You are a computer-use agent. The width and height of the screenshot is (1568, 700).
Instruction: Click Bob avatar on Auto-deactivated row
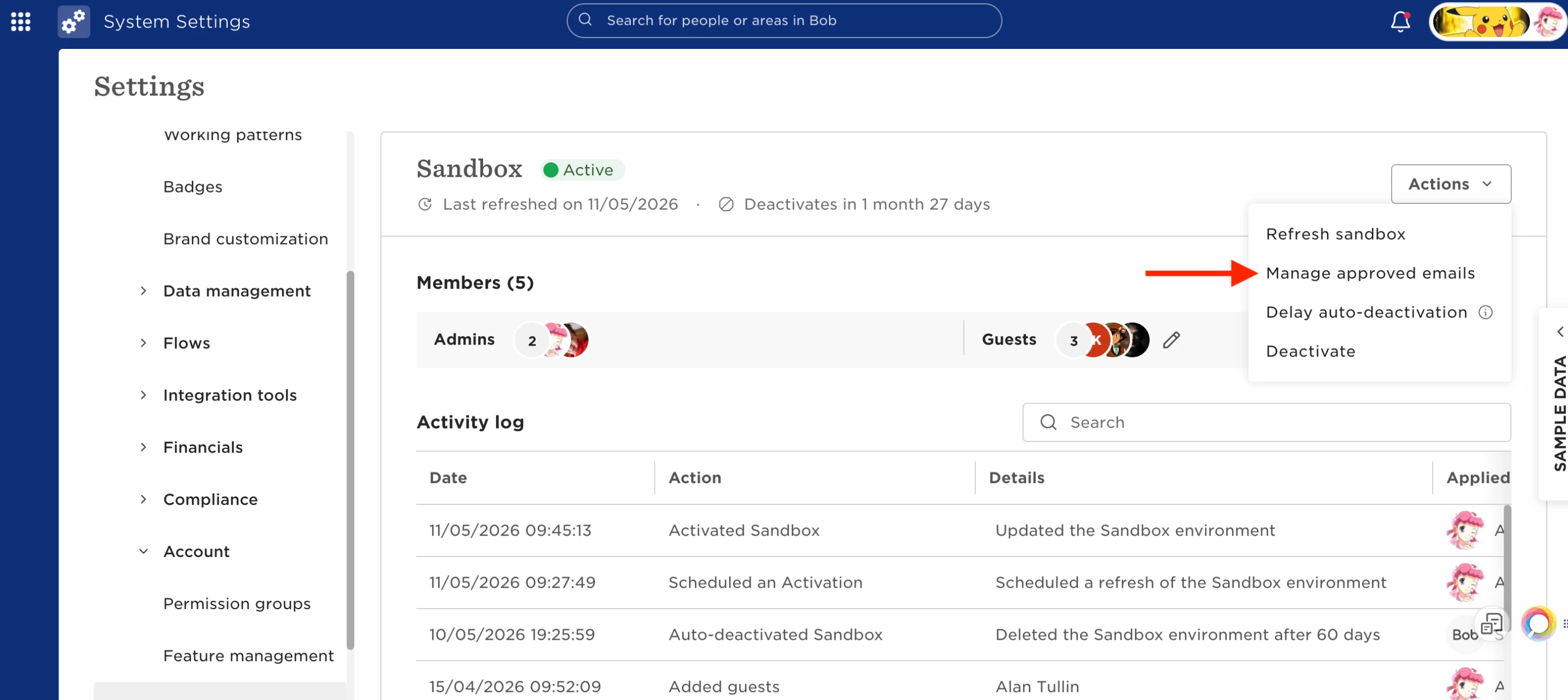[1464, 634]
